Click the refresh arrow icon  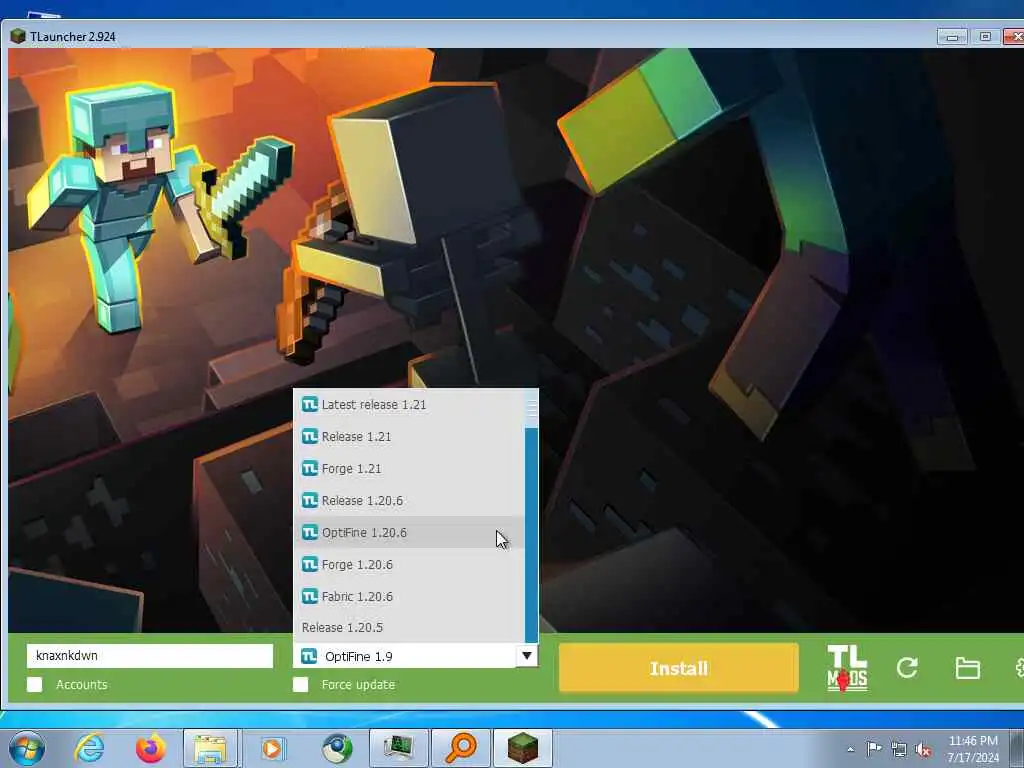point(907,667)
